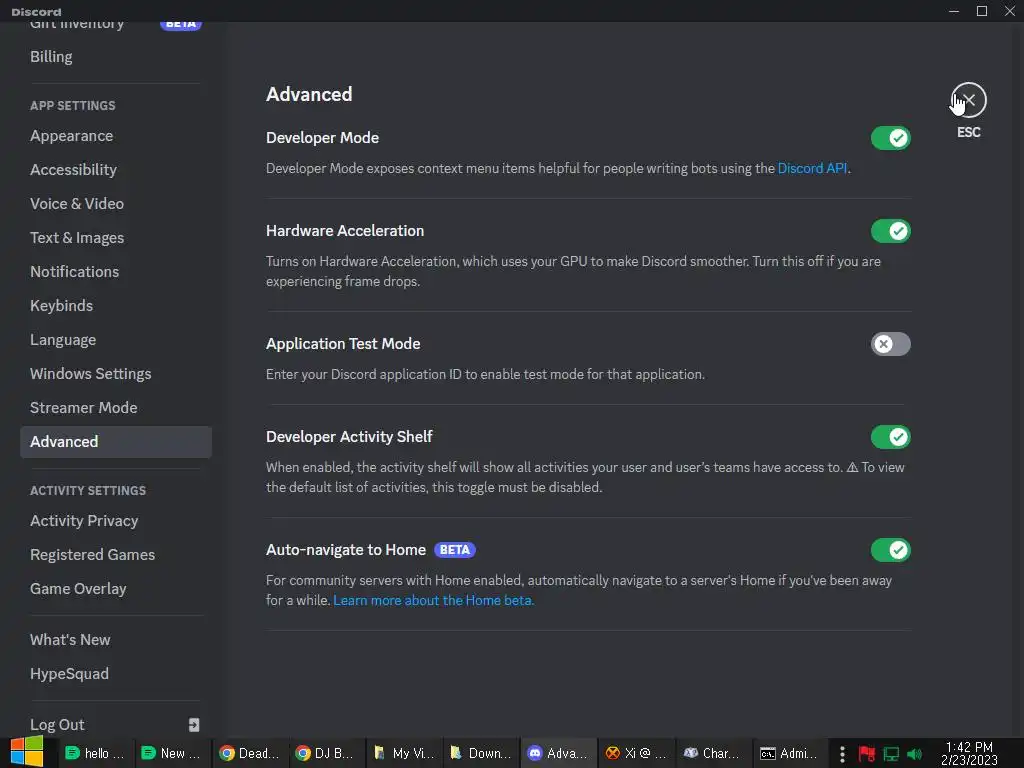The width and height of the screenshot is (1024, 768).
Task: Go to Accessibility settings
Action: tap(116, 170)
